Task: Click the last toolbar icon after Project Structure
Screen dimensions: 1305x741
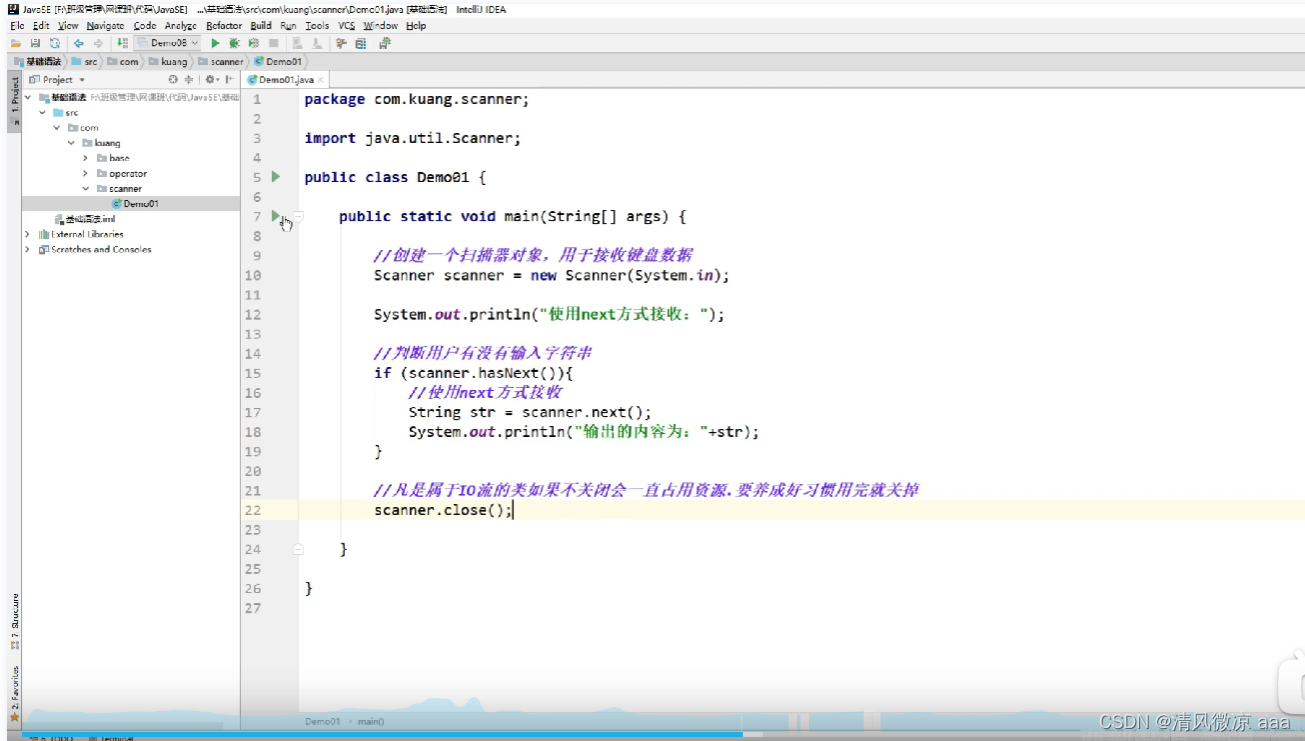Action: click(384, 43)
